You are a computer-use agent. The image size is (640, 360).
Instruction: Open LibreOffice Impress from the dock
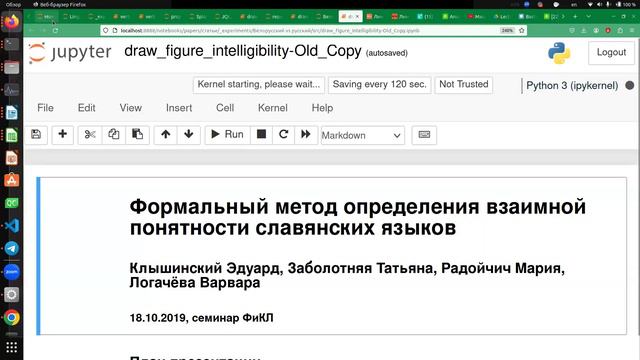pyautogui.click(x=11, y=158)
